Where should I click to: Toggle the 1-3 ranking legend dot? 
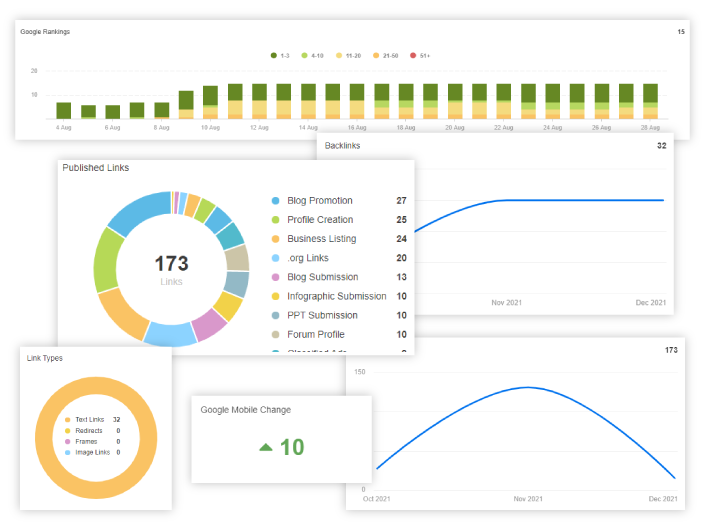[x=273, y=56]
